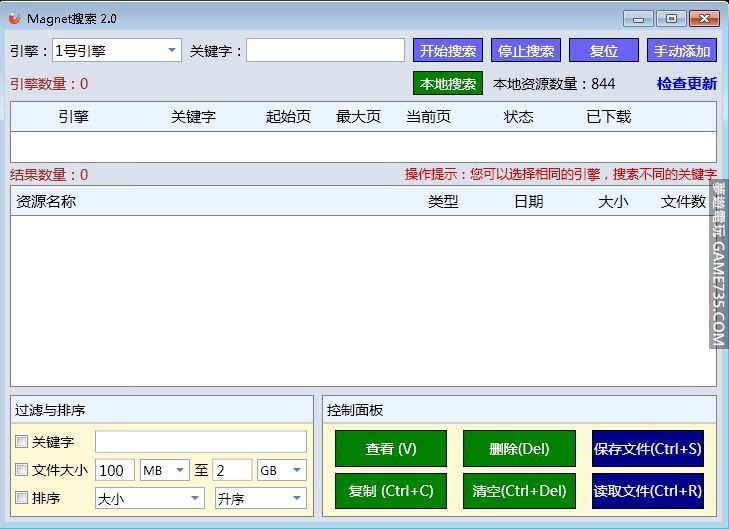Start 本地搜索 local search
Viewport: 729px width, 529px height.
tap(447, 84)
